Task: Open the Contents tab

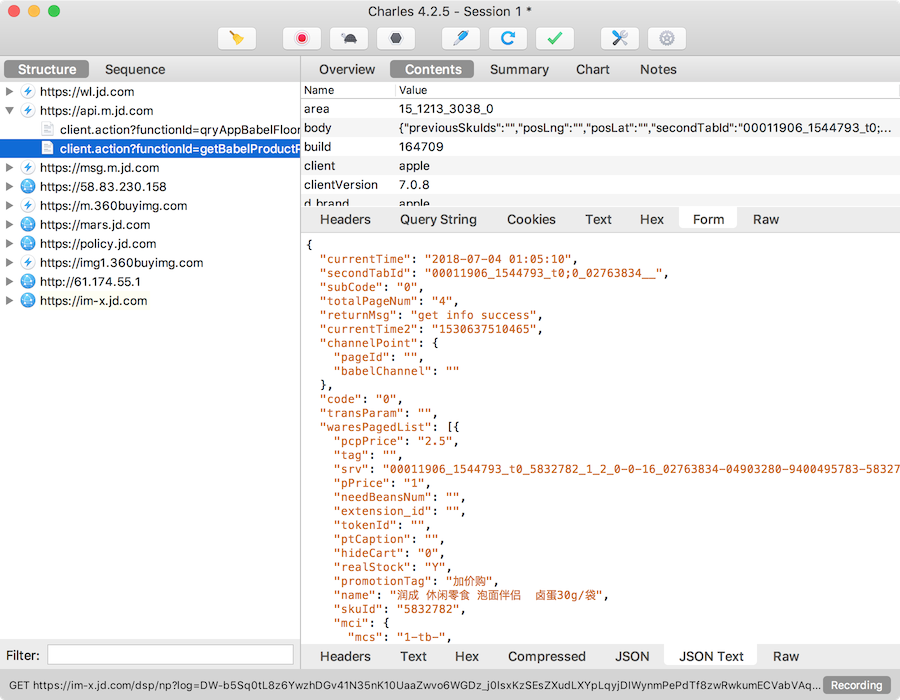Action: [433, 69]
